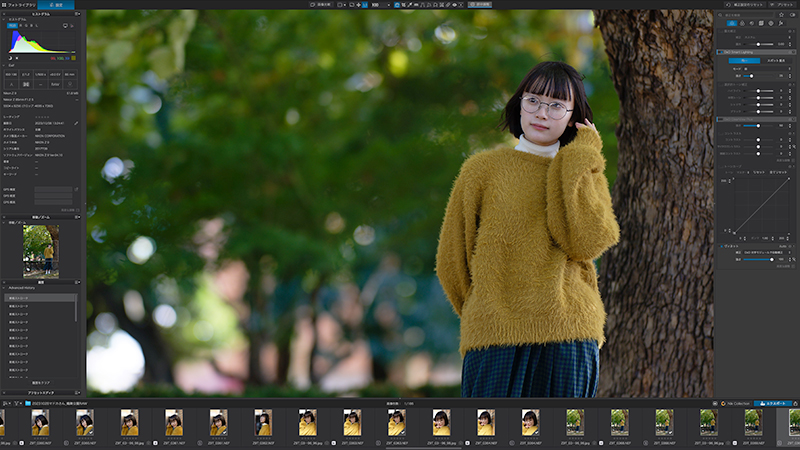The width and height of the screenshot is (800, 450).
Task: Click the corrections search field in right panel
Action: 746,15
